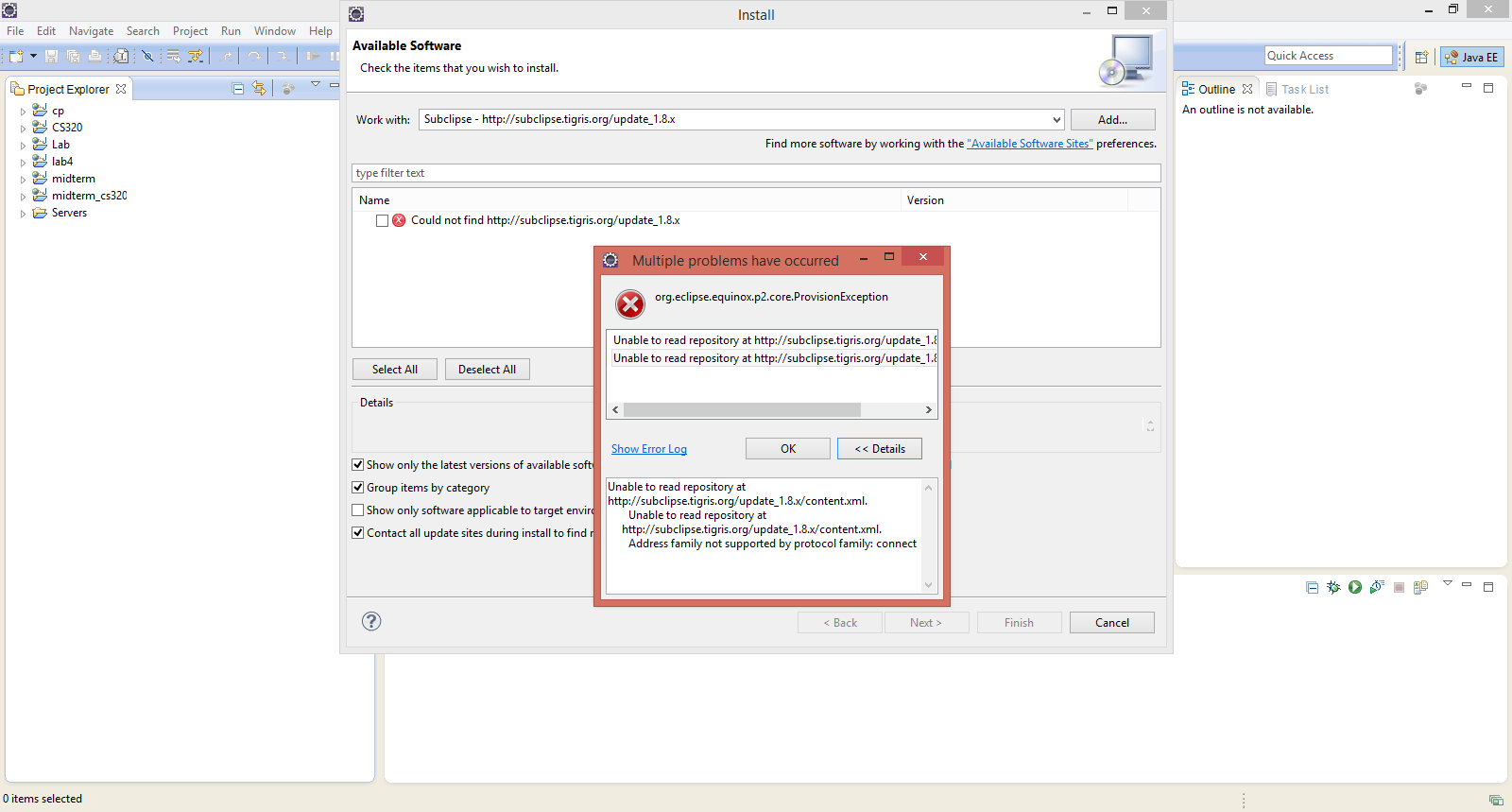Switch to the Task List tab
This screenshot has height=812, width=1512.
(x=1304, y=90)
